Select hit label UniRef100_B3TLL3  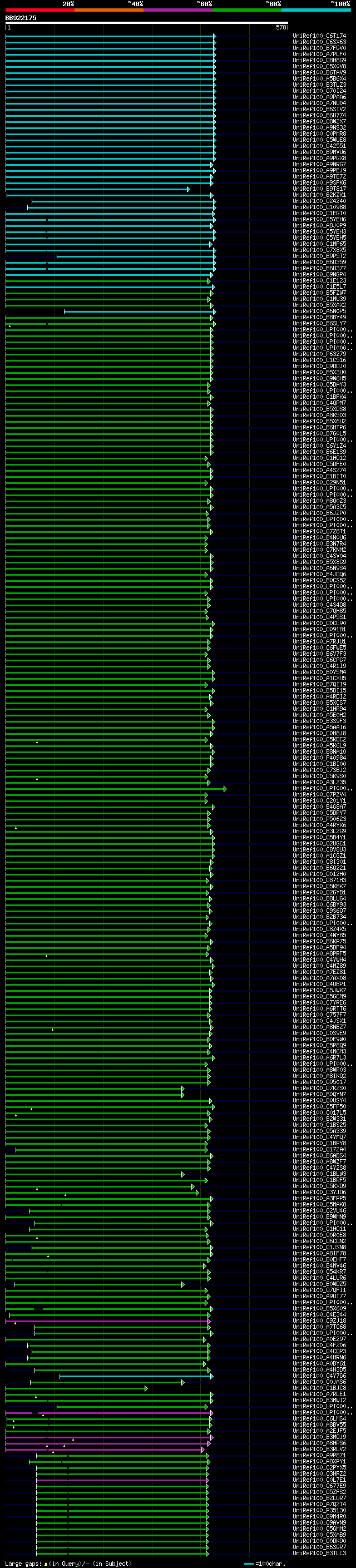tap(319, 1553)
